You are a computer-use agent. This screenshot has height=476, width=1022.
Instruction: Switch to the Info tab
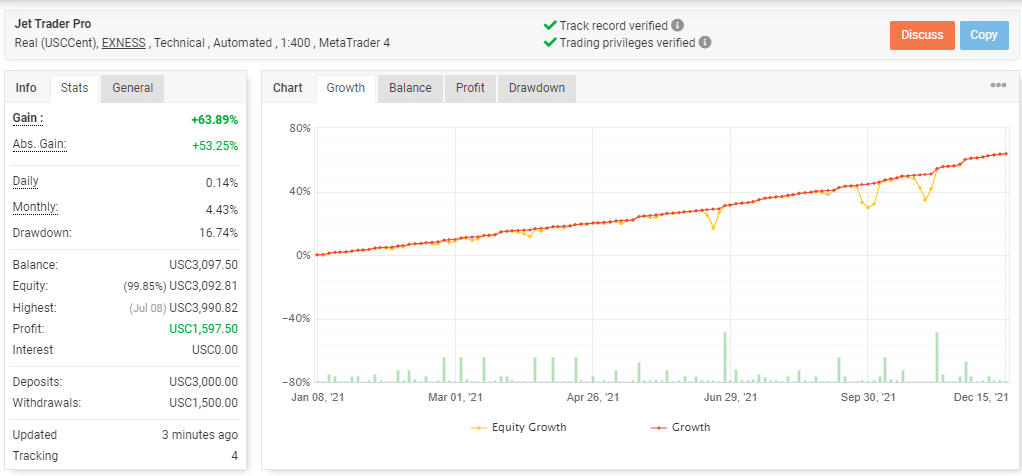[26, 88]
